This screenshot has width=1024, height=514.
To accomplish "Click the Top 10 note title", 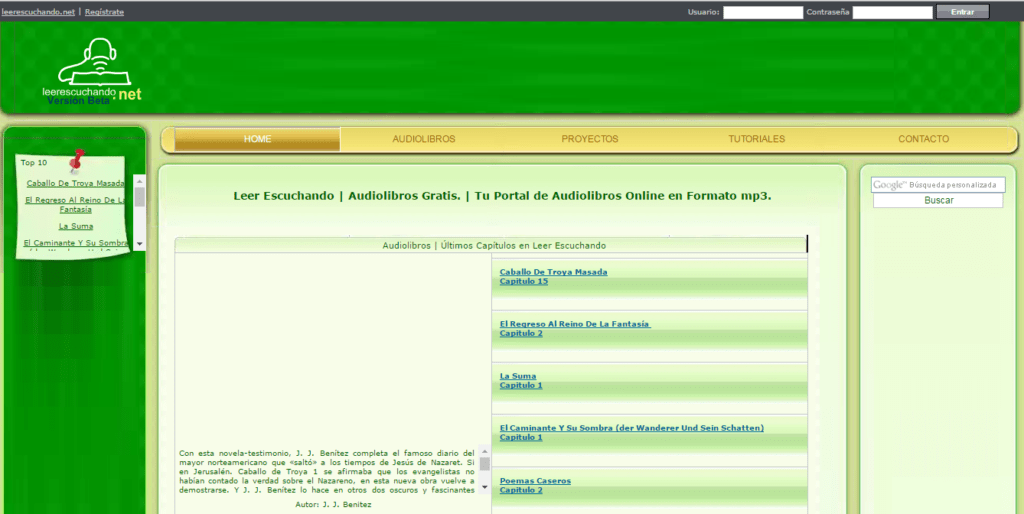I will [34, 163].
